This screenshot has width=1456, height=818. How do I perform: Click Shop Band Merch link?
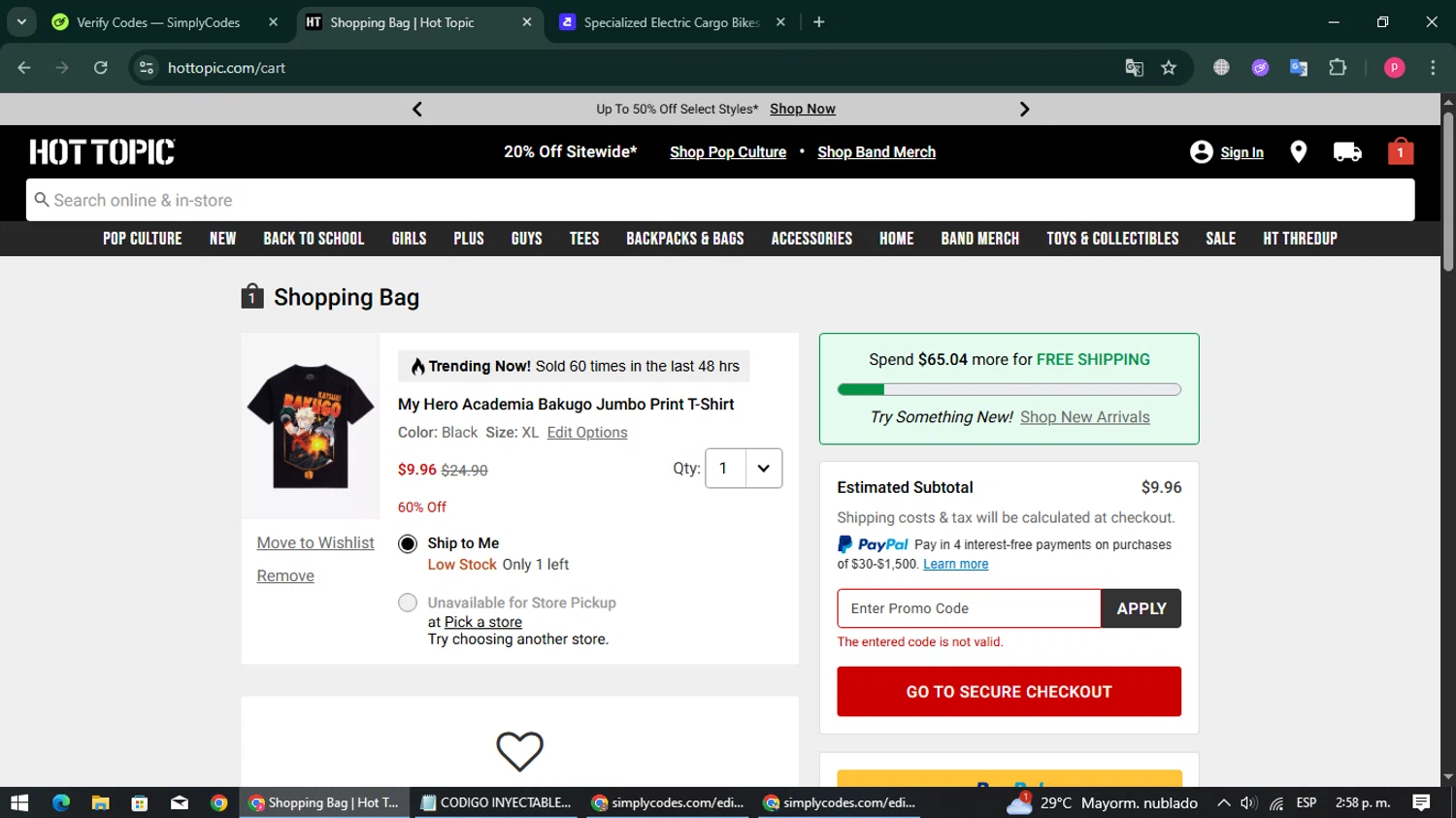(x=877, y=152)
